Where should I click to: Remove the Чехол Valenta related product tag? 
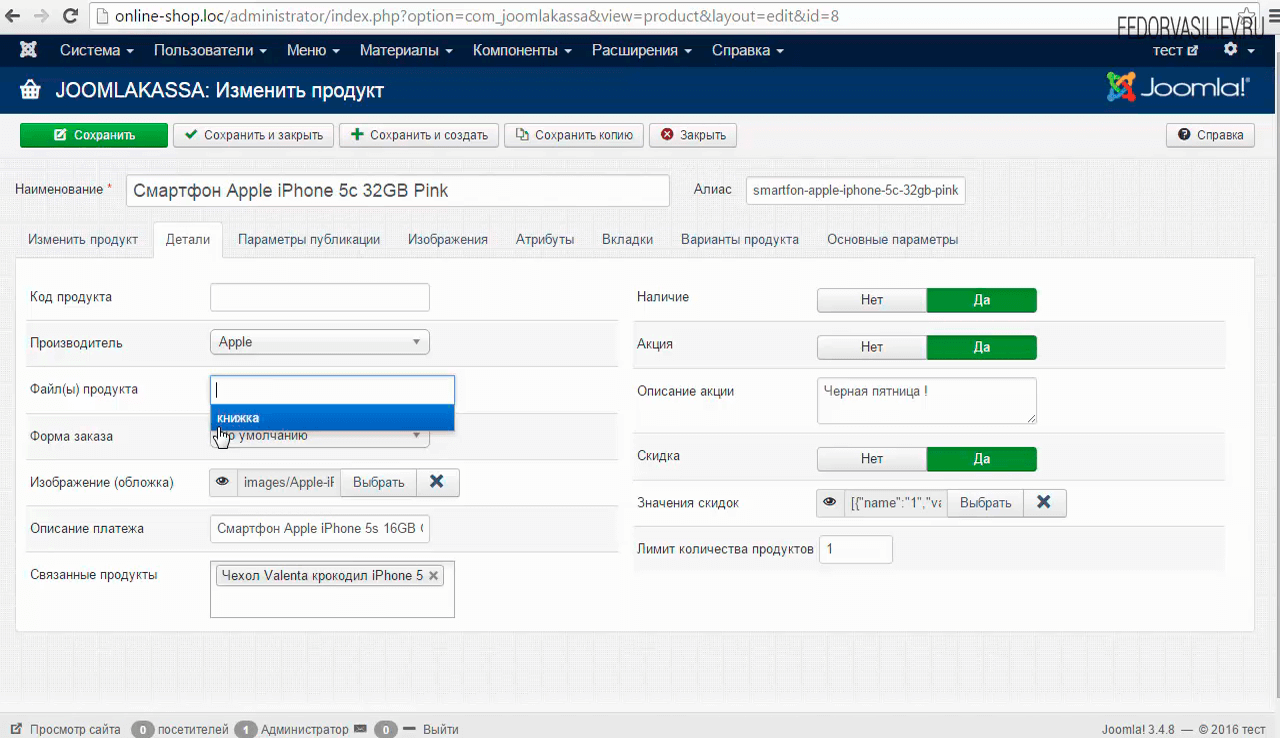click(433, 576)
